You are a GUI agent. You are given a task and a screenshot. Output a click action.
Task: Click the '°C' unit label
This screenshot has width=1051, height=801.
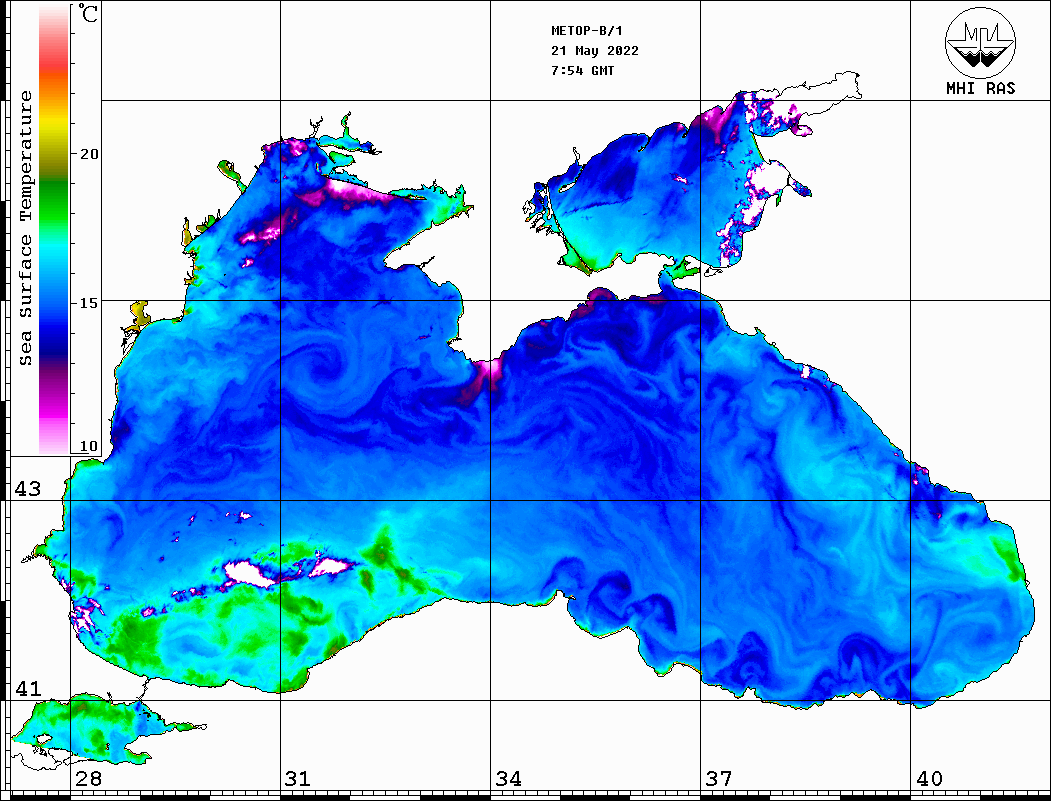tap(88, 13)
